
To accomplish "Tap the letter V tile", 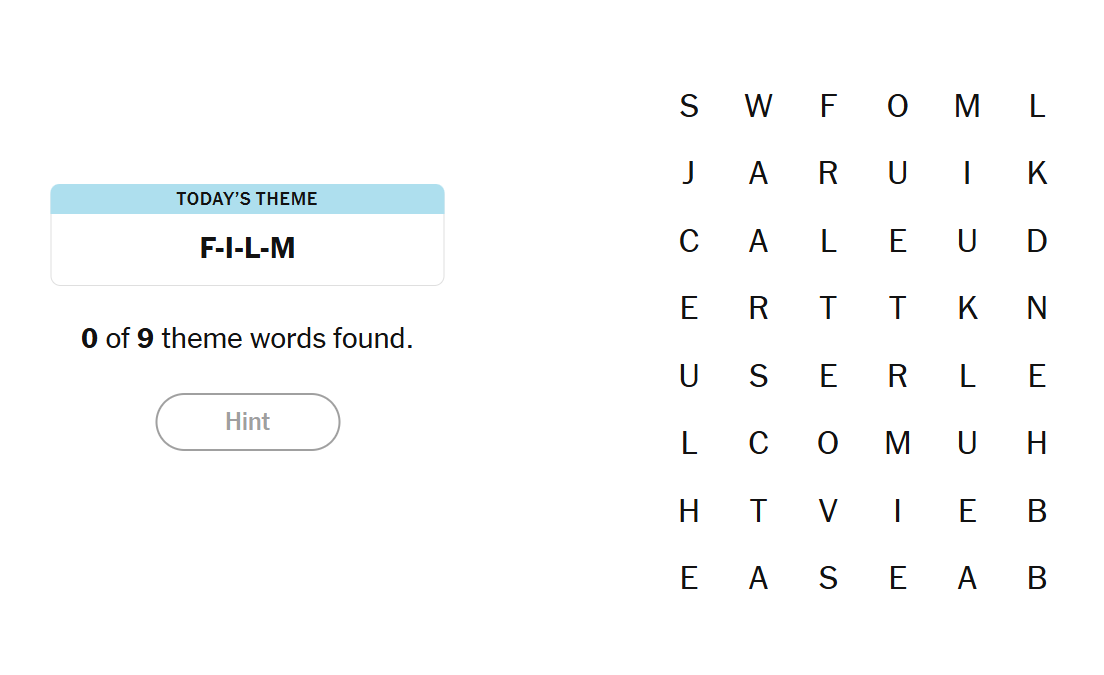I will coord(828,511).
